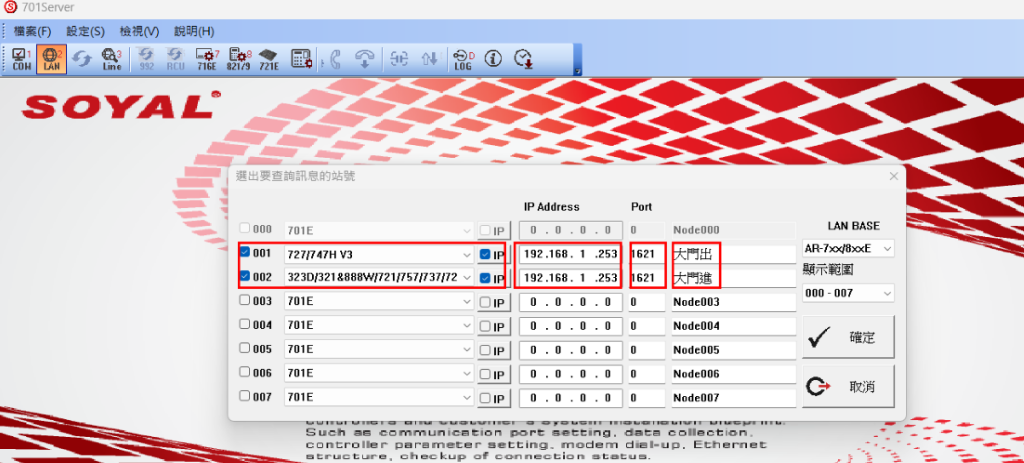Open the 說明(H) menu
The height and width of the screenshot is (463, 1024).
[194, 31]
